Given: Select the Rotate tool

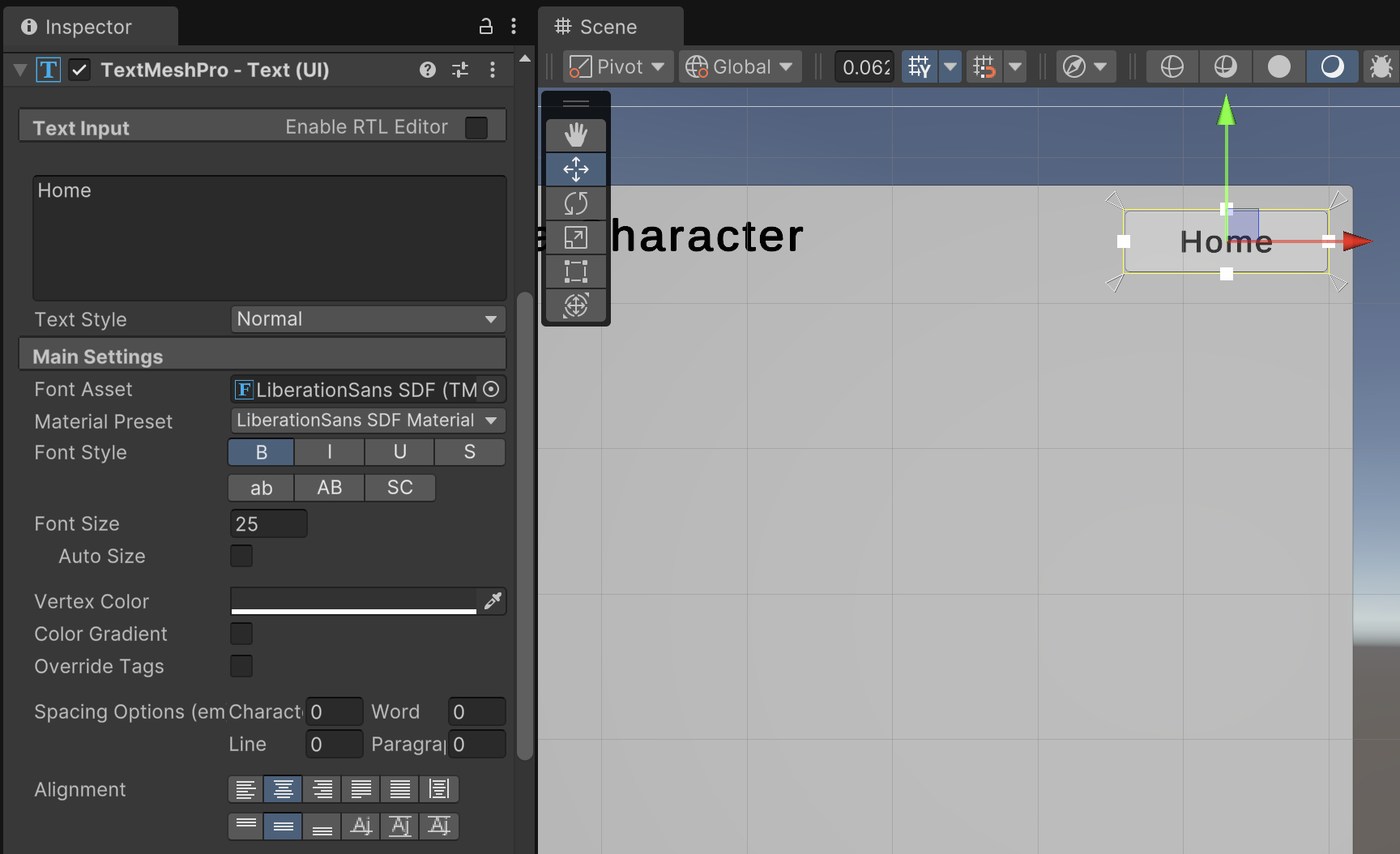Looking at the screenshot, I should pos(575,203).
